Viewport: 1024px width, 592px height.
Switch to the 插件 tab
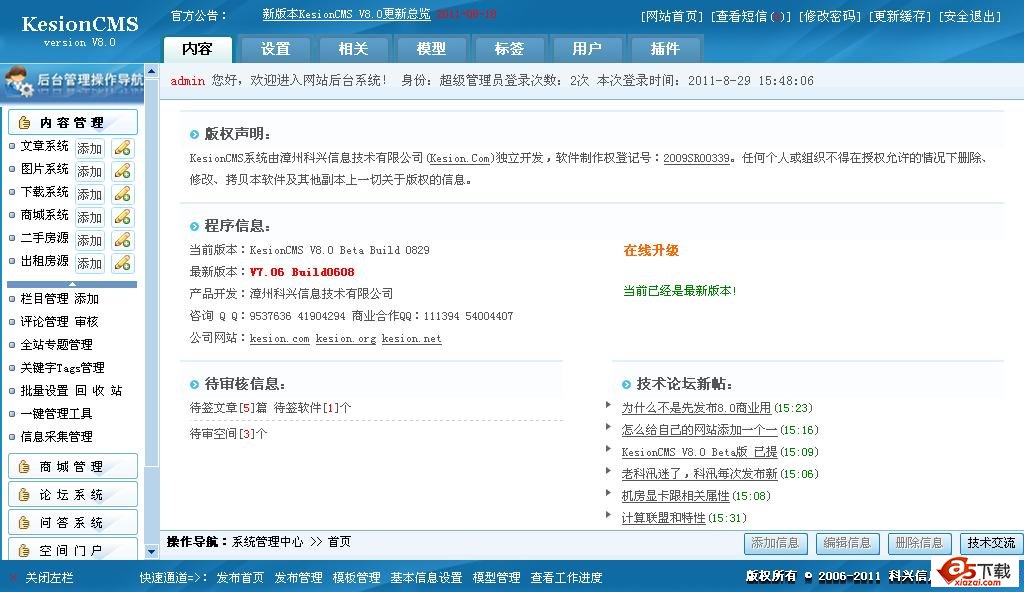coord(665,49)
